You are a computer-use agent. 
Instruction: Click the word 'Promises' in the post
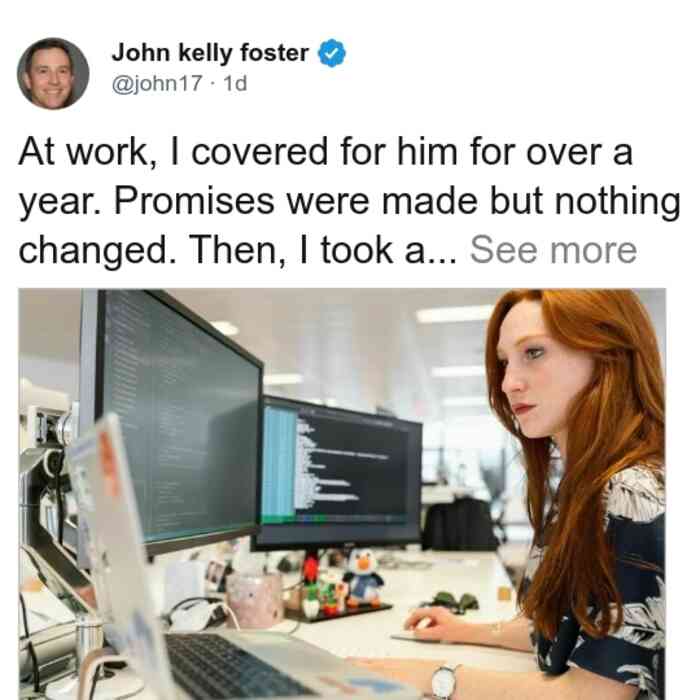point(195,201)
